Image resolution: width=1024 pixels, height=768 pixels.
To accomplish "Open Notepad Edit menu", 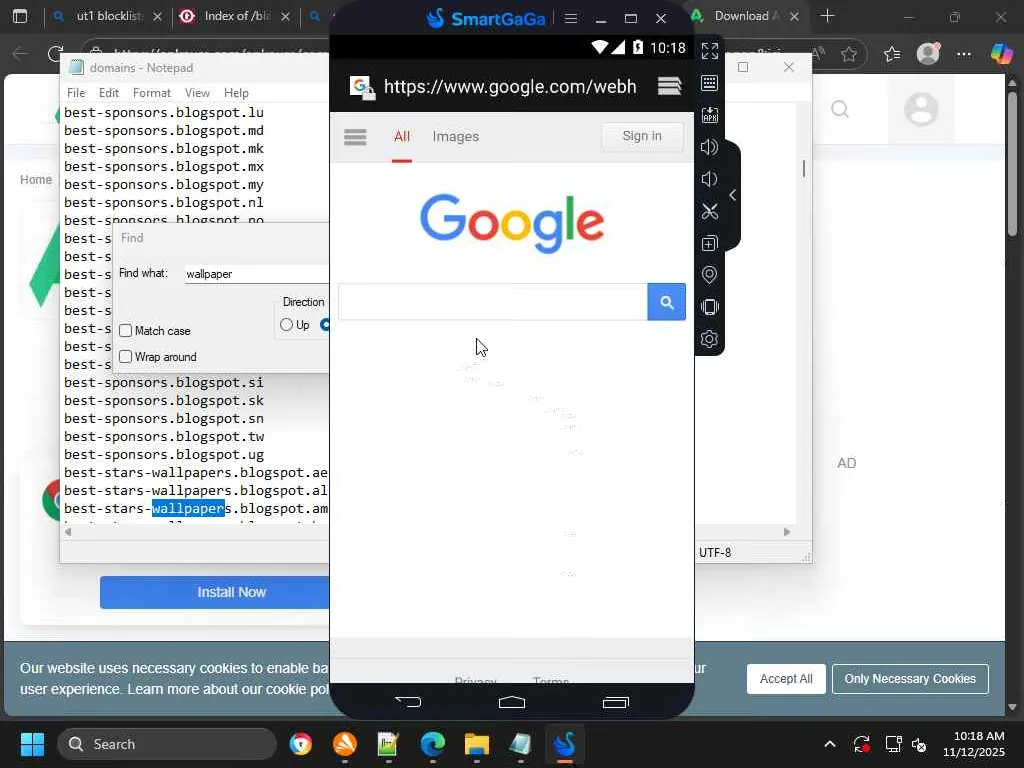I will coord(108,93).
